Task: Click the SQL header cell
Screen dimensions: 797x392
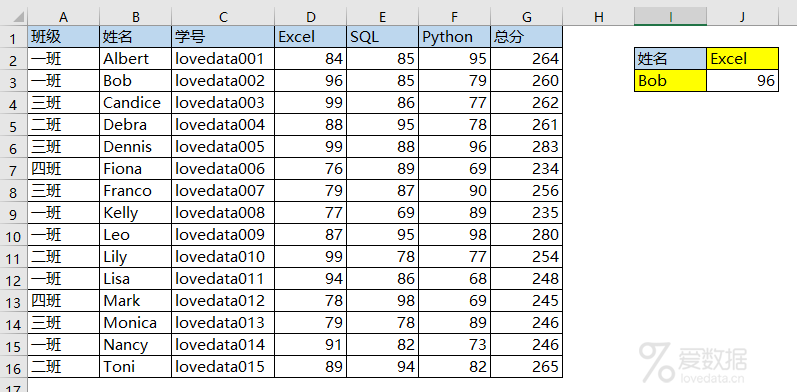Action: (383, 37)
